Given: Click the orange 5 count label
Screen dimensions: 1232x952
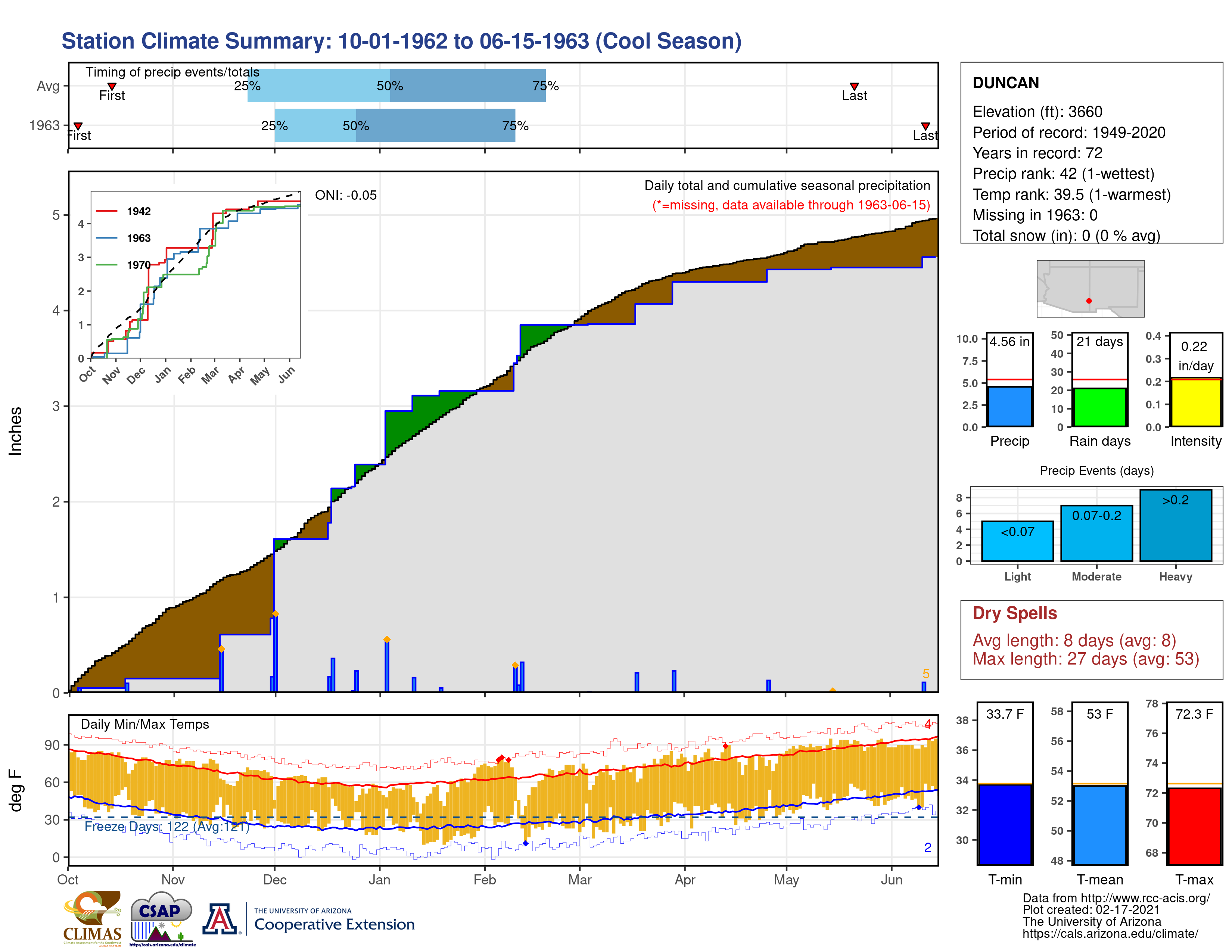Looking at the screenshot, I should 926,674.
